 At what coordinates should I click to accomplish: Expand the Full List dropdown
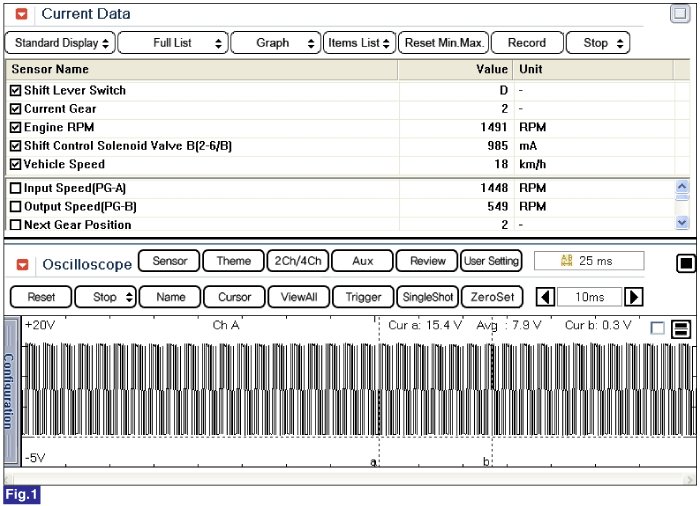[172, 43]
